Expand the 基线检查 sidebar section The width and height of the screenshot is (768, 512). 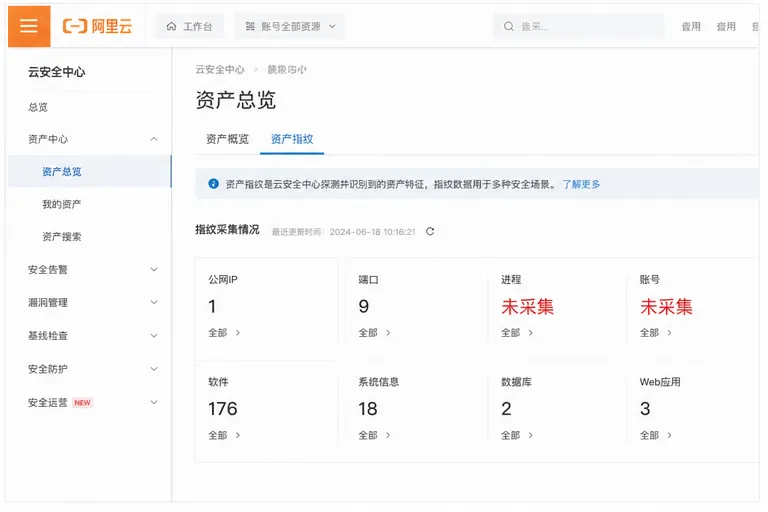pyautogui.click(x=92, y=336)
